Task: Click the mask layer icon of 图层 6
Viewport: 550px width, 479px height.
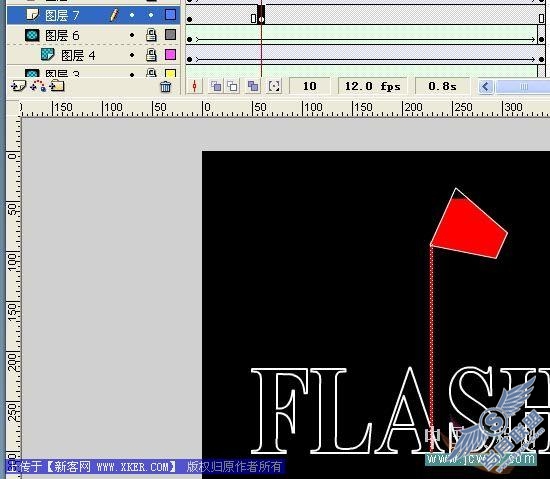Action: click(32, 35)
